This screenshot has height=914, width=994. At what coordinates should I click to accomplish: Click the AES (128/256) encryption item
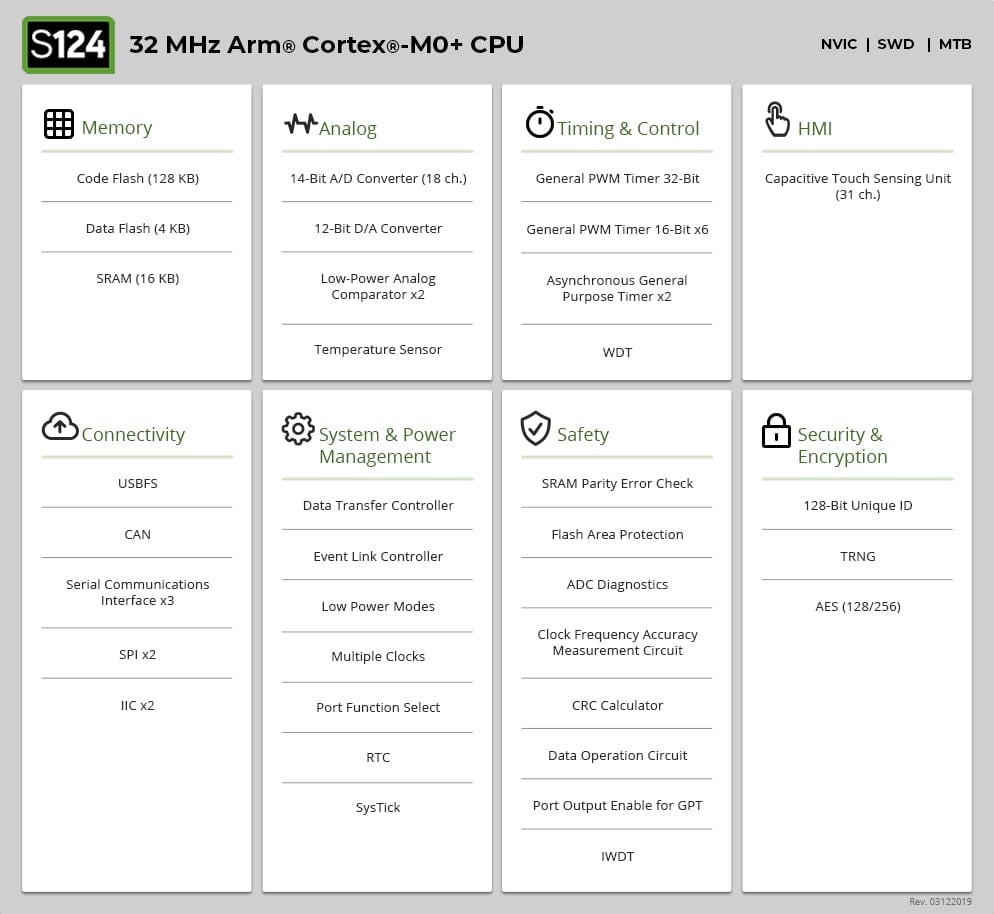[x=857, y=607]
